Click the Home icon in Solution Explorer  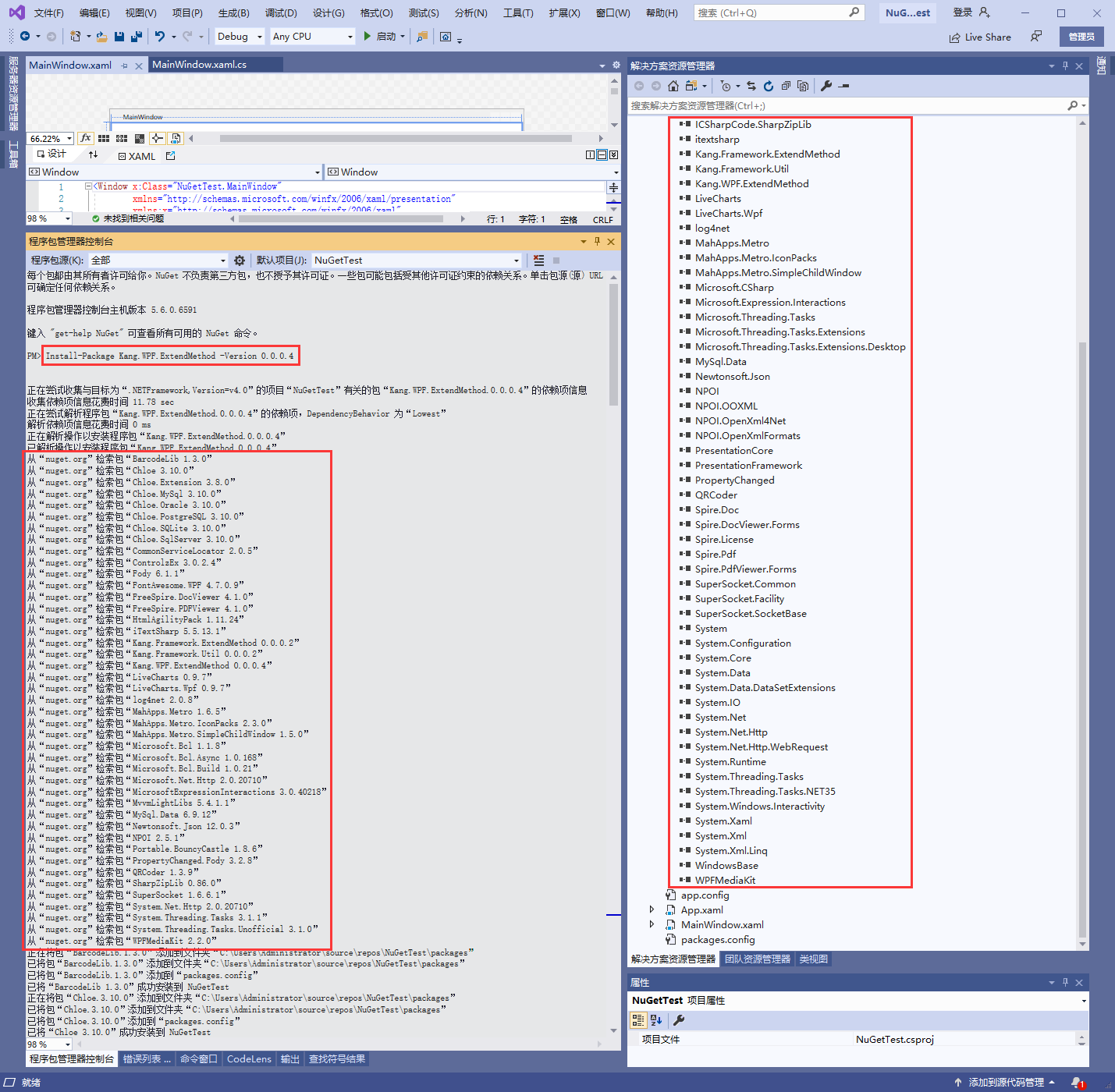[673, 86]
